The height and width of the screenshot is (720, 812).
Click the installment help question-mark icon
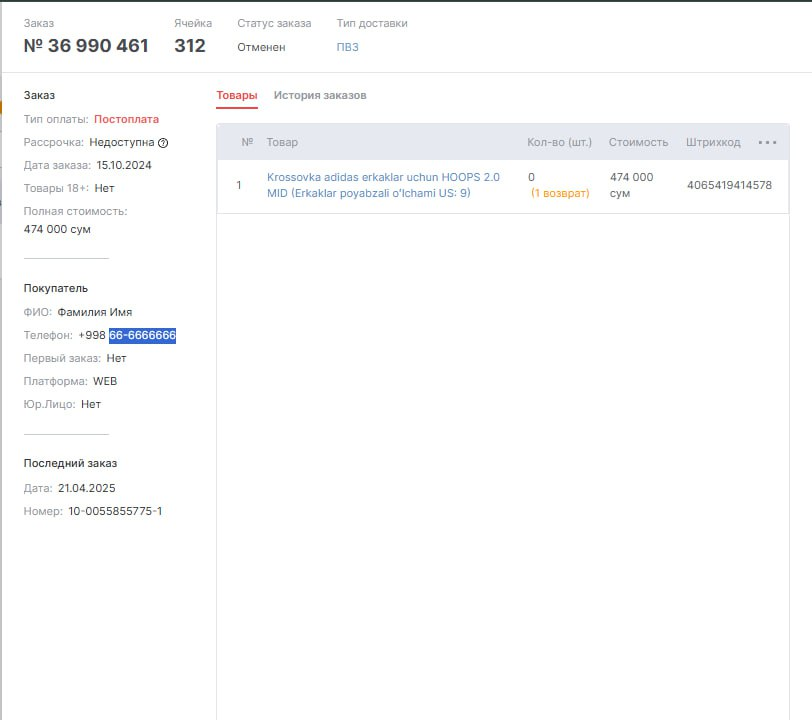click(x=163, y=143)
